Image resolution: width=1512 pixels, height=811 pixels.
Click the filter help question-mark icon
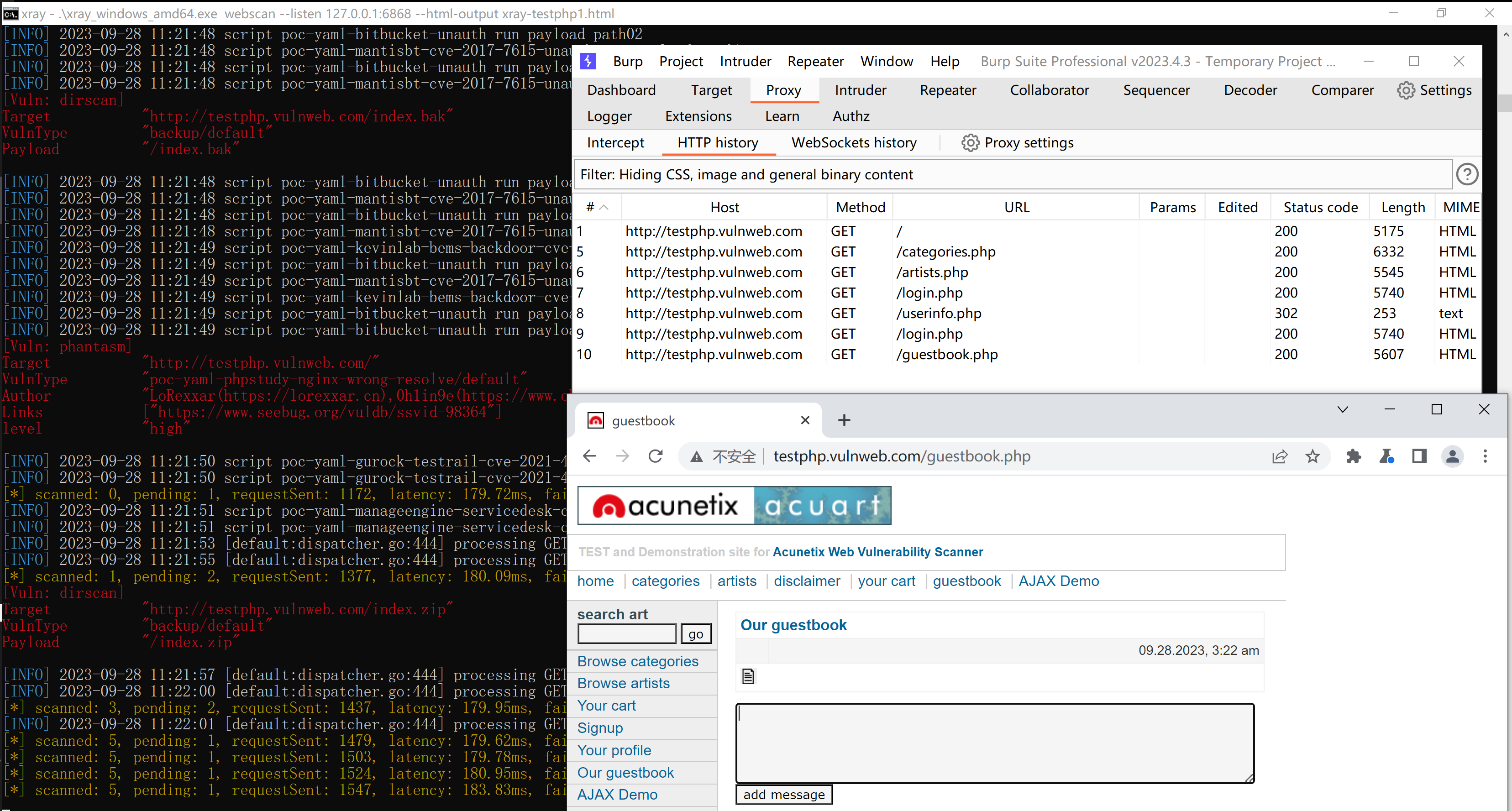[x=1467, y=174]
